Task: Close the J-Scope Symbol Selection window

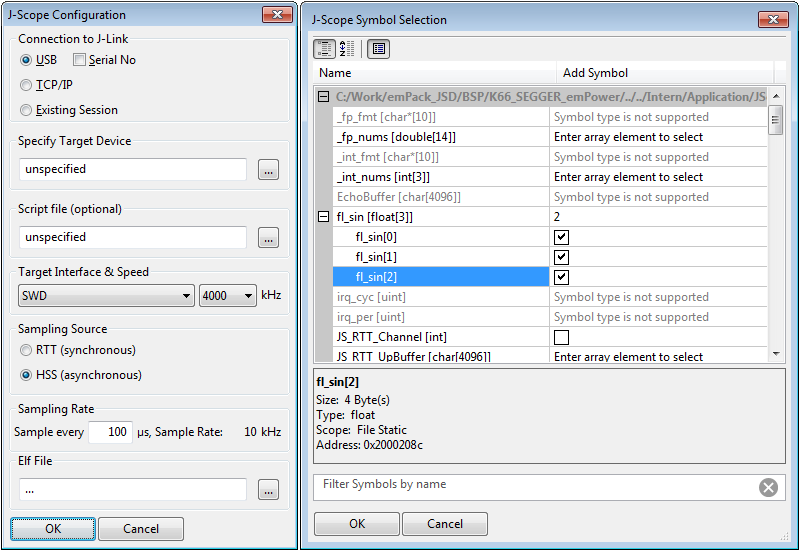Action: (771, 18)
